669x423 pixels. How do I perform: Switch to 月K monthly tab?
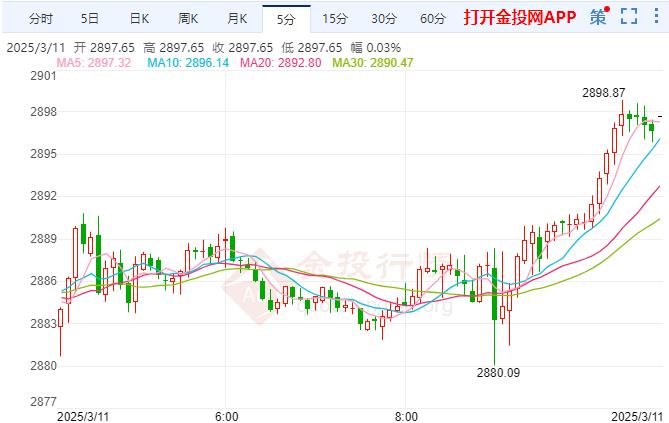237,19
